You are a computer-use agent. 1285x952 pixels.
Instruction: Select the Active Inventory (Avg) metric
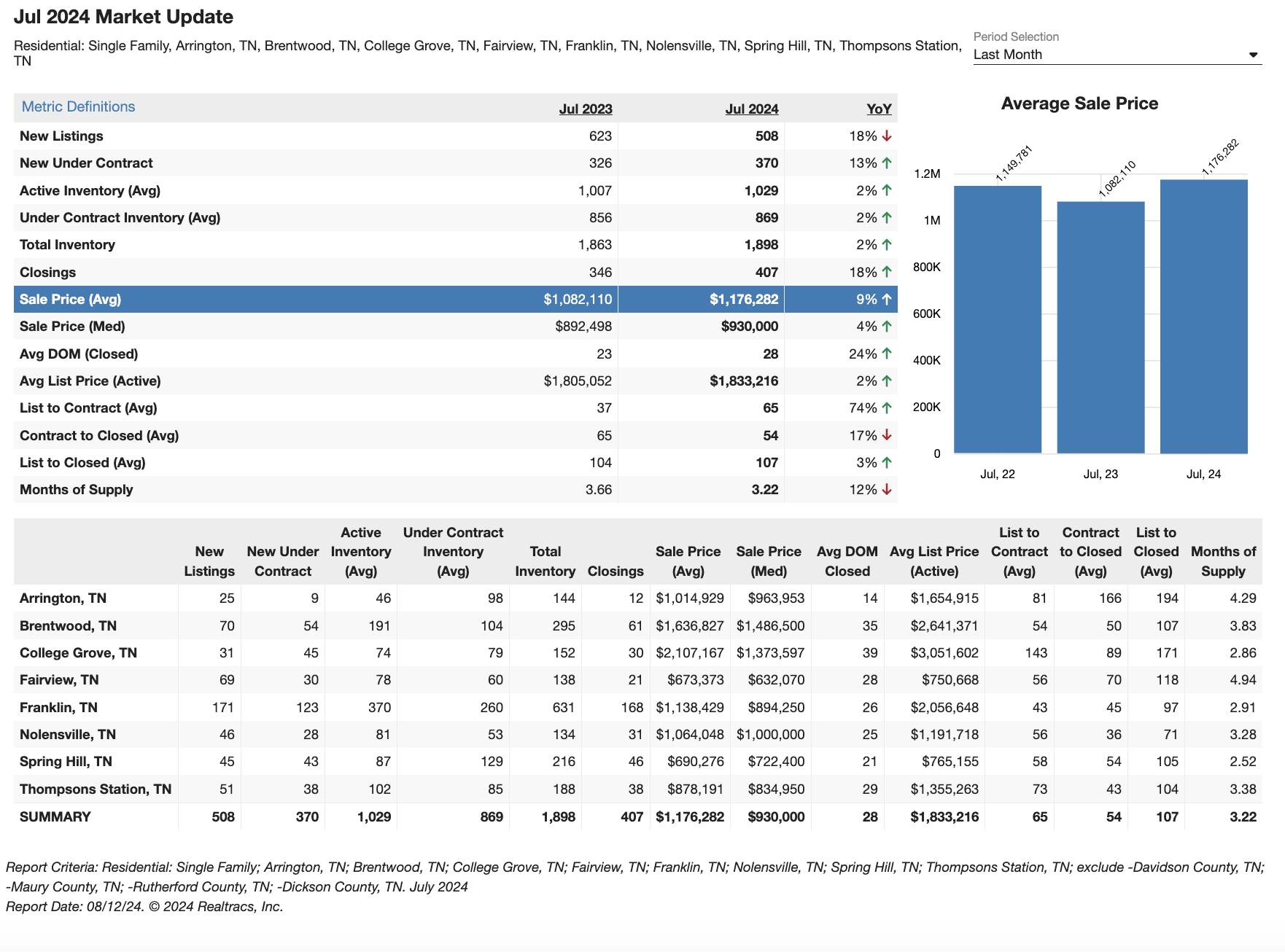(x=456, y=190)
